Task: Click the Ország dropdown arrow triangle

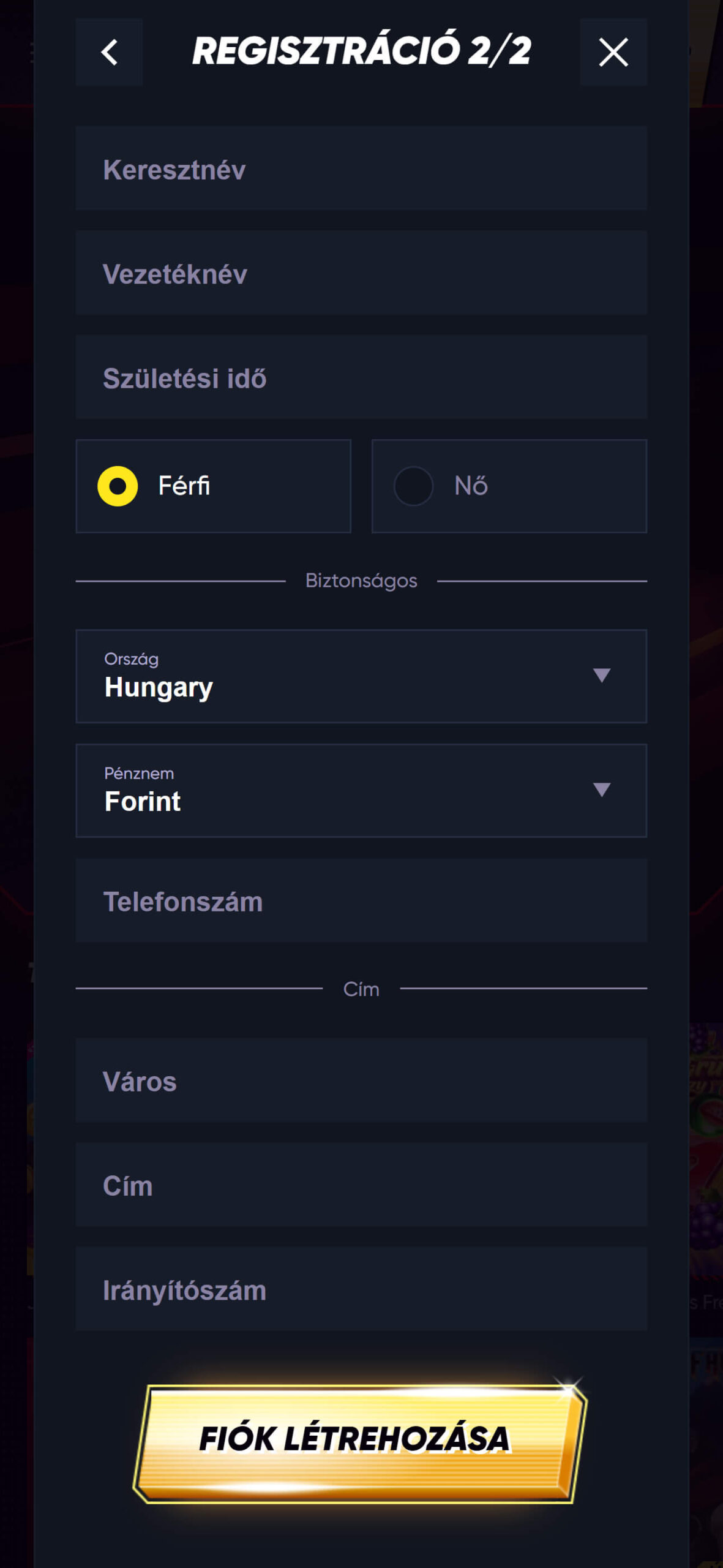Action: coord(602,675)
